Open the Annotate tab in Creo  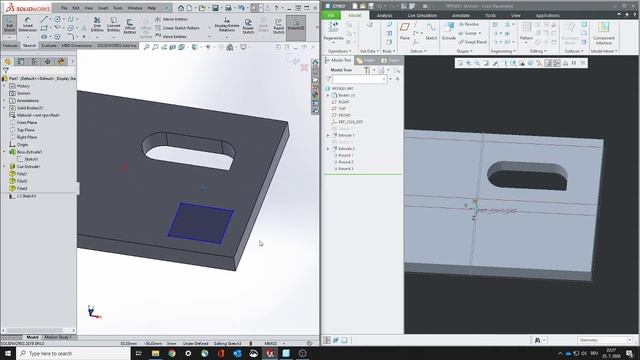[x=461, y=16]
